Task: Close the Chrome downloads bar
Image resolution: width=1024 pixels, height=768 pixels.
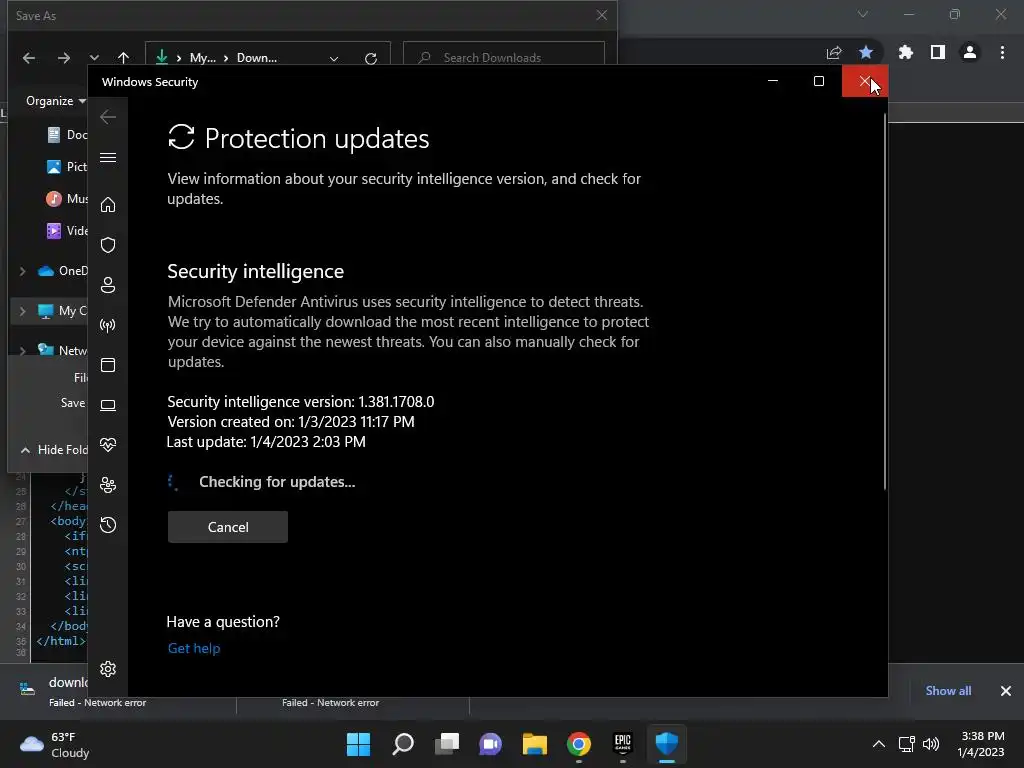Action: pyautogui.click(x=1006, y=691)
